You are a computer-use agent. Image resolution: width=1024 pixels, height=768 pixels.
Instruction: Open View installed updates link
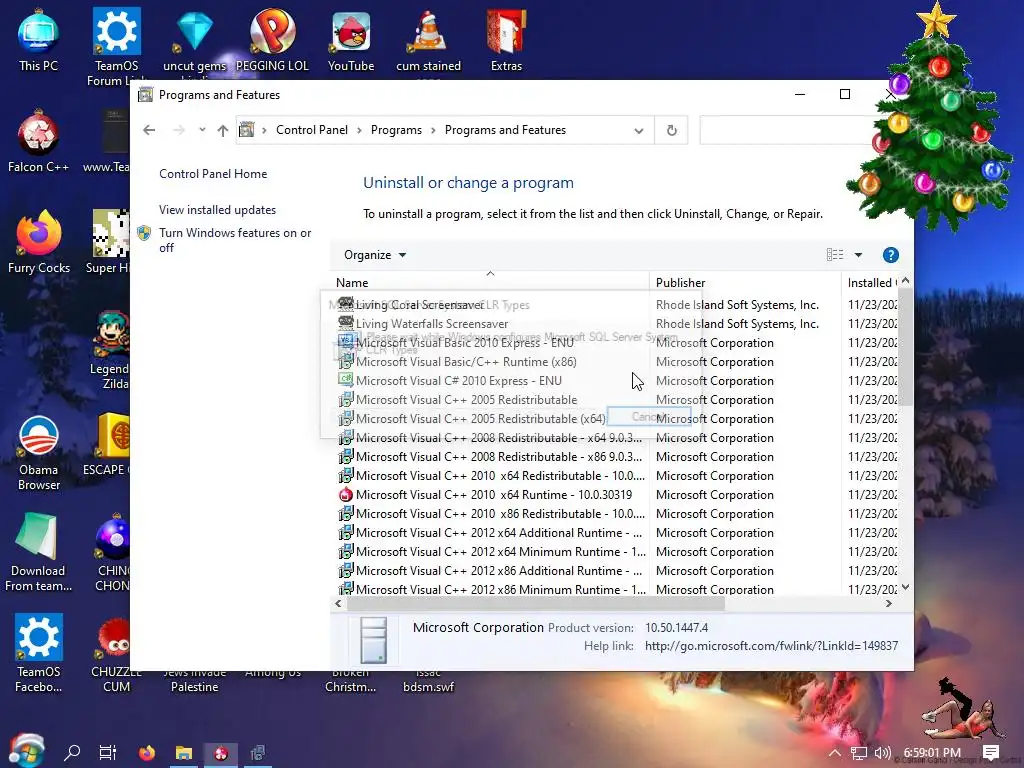pos(217,210)
